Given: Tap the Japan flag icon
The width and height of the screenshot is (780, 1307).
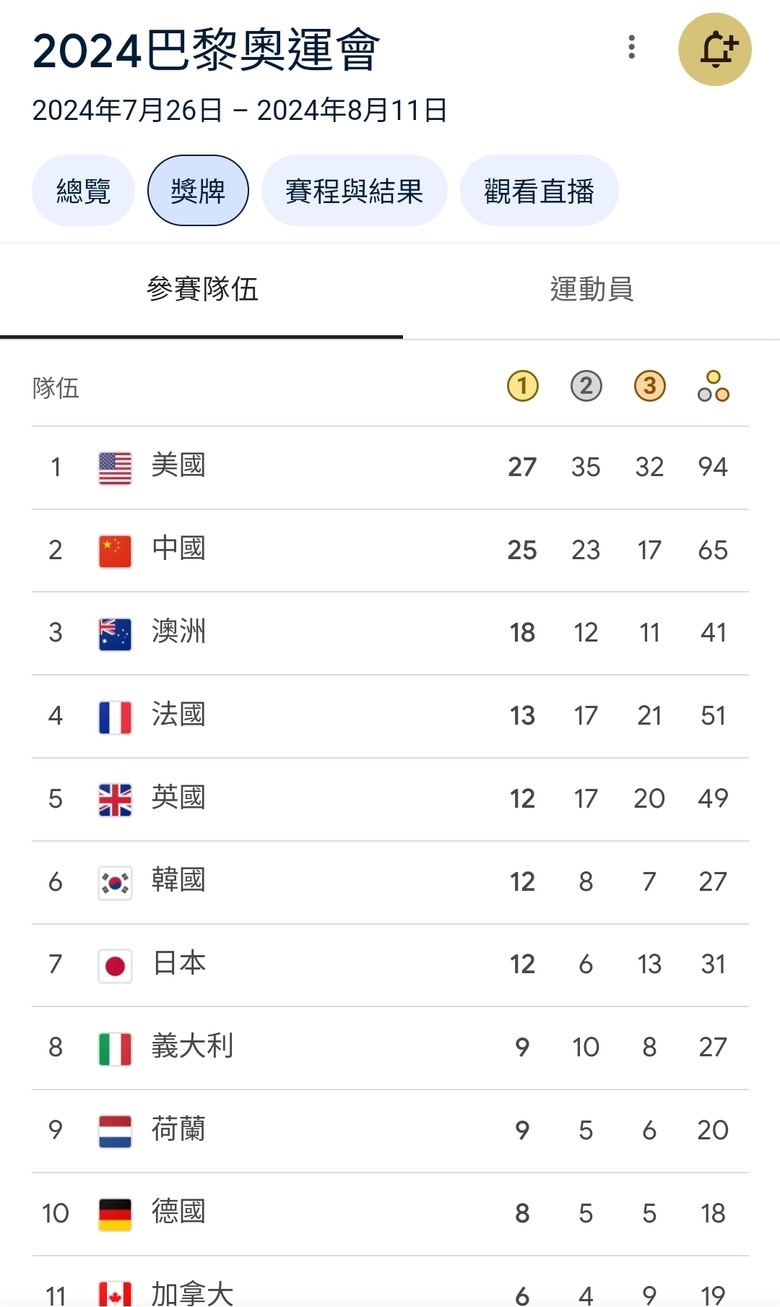Looking at the screenshot, I should coord(115,966).
